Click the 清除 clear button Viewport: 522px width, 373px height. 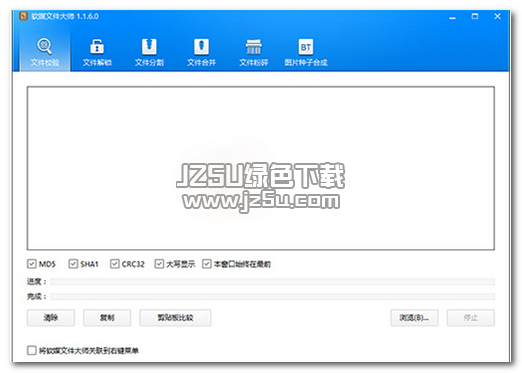click(51, 318)
